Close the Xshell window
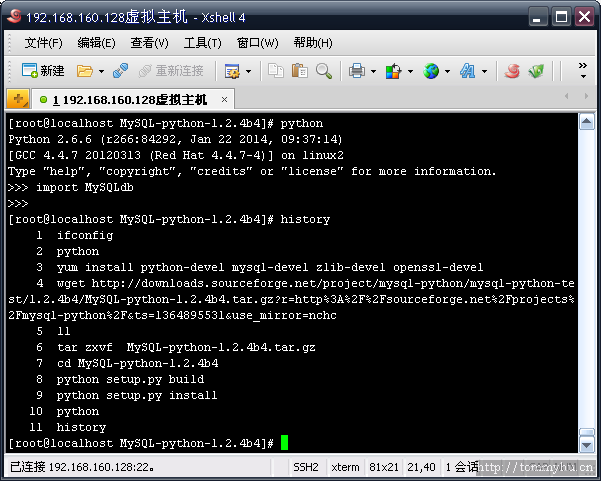This screenshot has height=481, width=601. coord(585,17)
